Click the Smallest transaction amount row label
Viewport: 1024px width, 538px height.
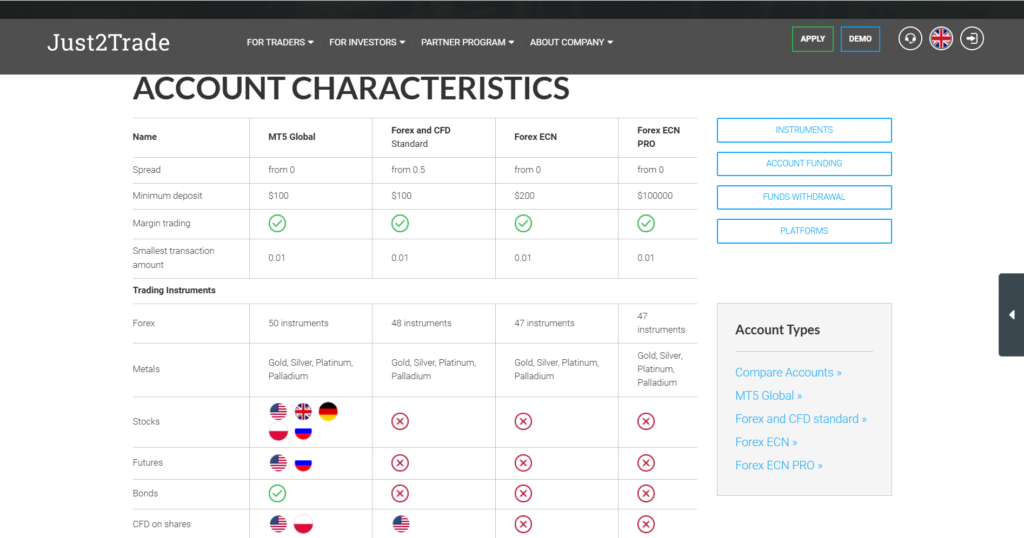(x=173, y=258)
